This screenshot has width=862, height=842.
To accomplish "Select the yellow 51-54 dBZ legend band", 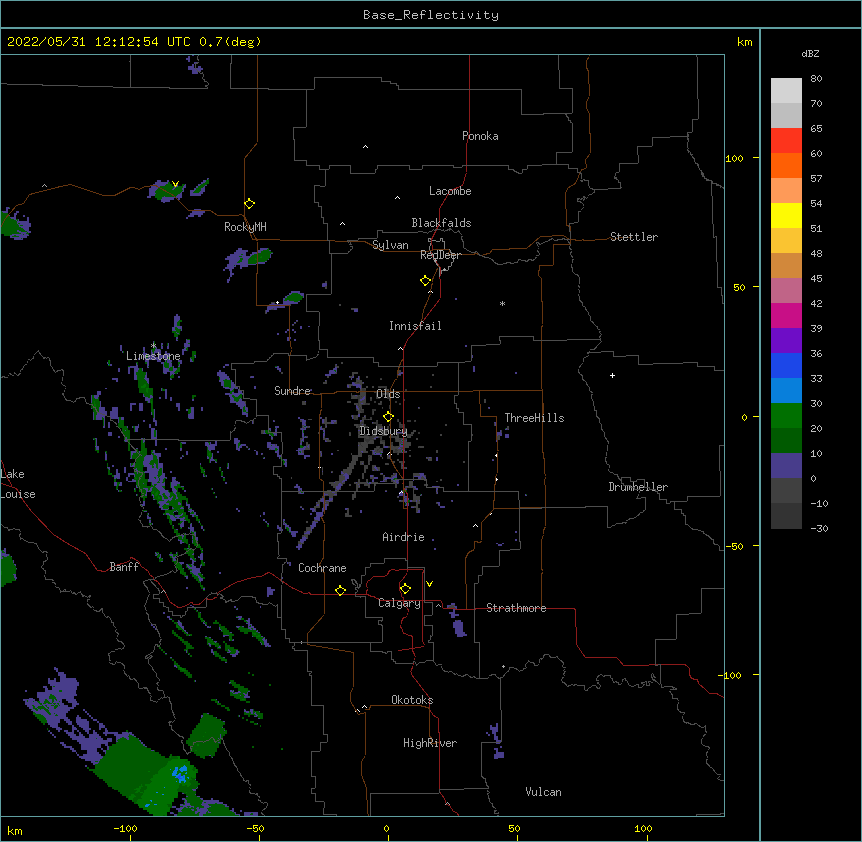I will [786, 215].
